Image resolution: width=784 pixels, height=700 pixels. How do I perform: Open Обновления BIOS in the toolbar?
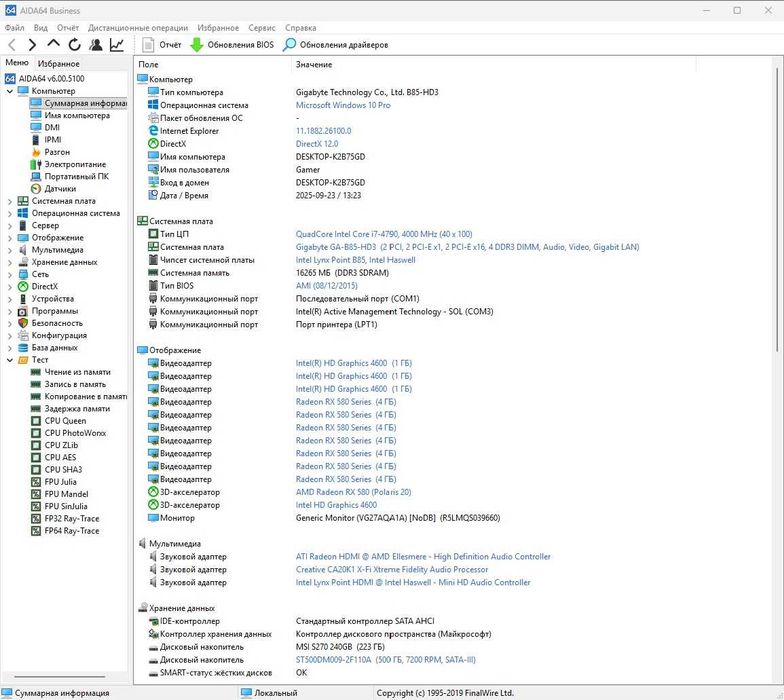[232, 45]
